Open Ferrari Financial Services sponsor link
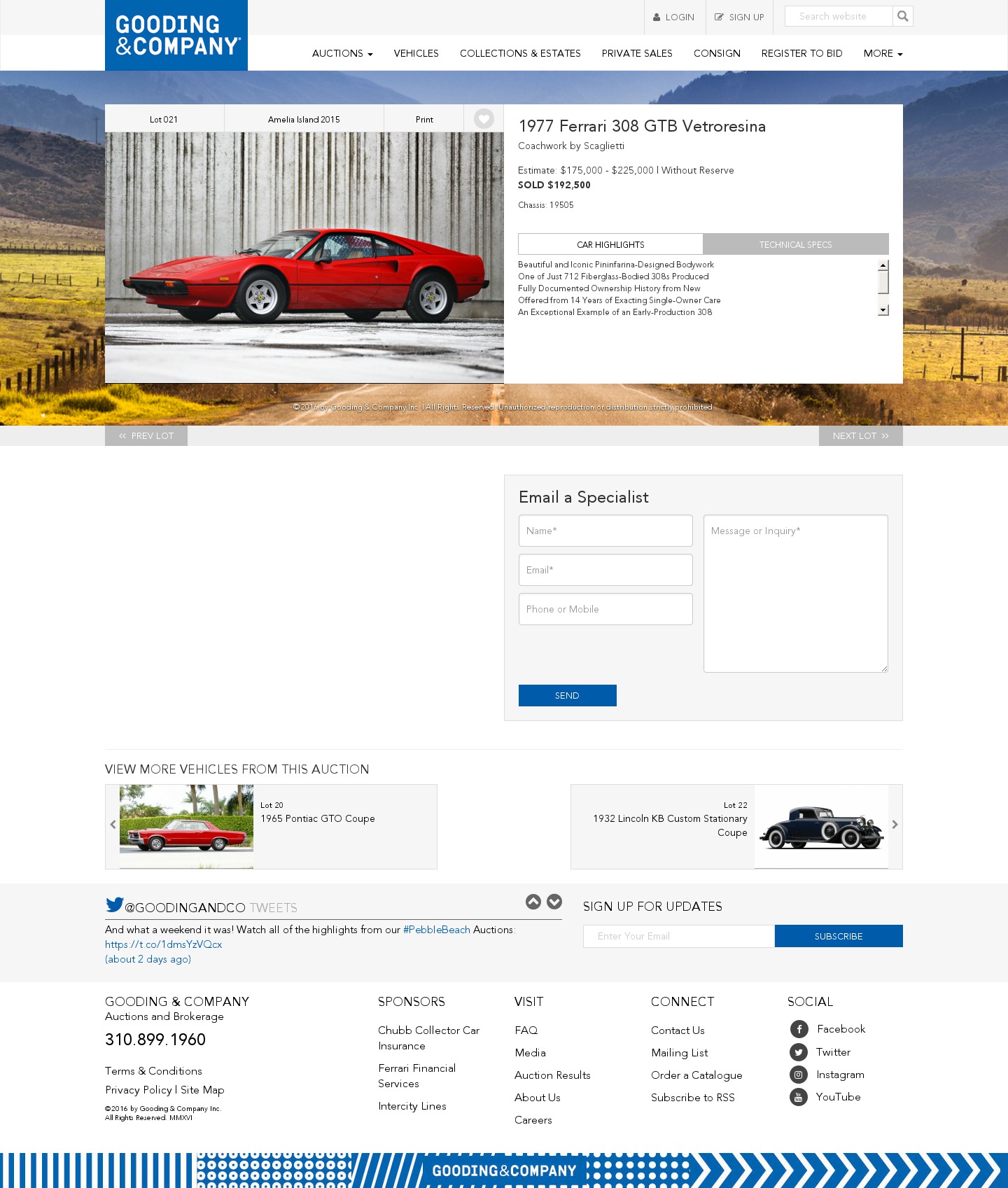1008x1188 pixels. click(x=416, y=1076)
